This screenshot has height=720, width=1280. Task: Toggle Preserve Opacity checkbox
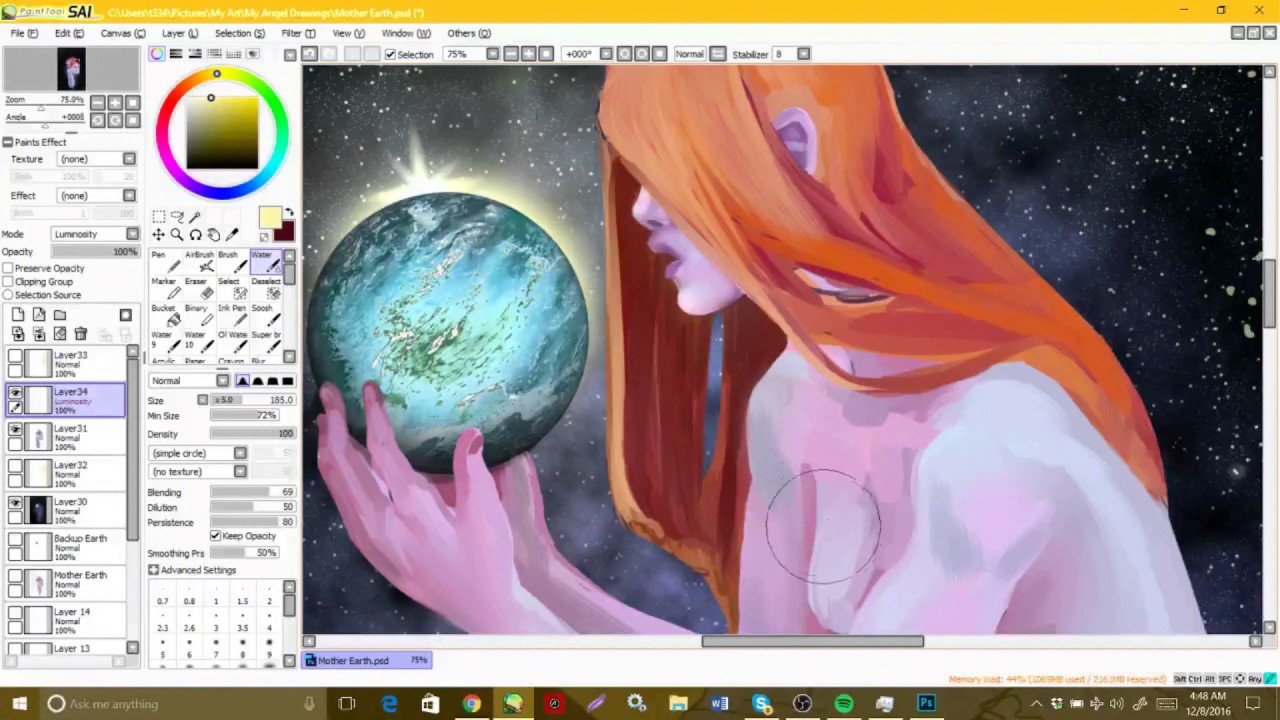point(8,269)
